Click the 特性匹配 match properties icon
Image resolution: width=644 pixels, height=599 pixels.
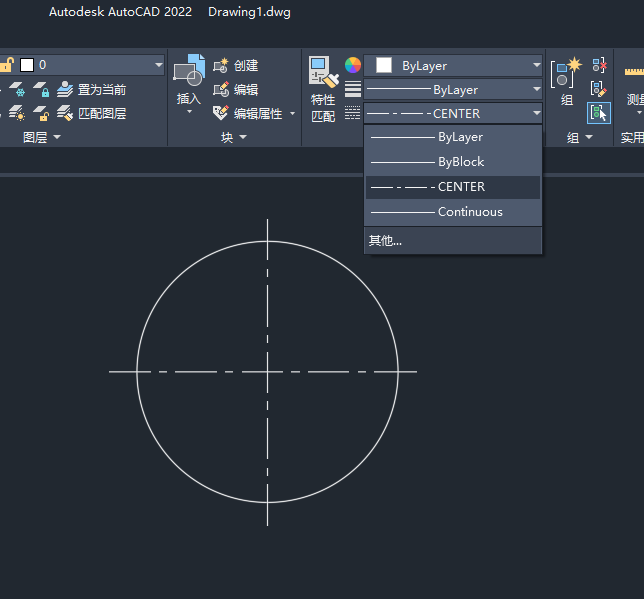pos(323,72)
